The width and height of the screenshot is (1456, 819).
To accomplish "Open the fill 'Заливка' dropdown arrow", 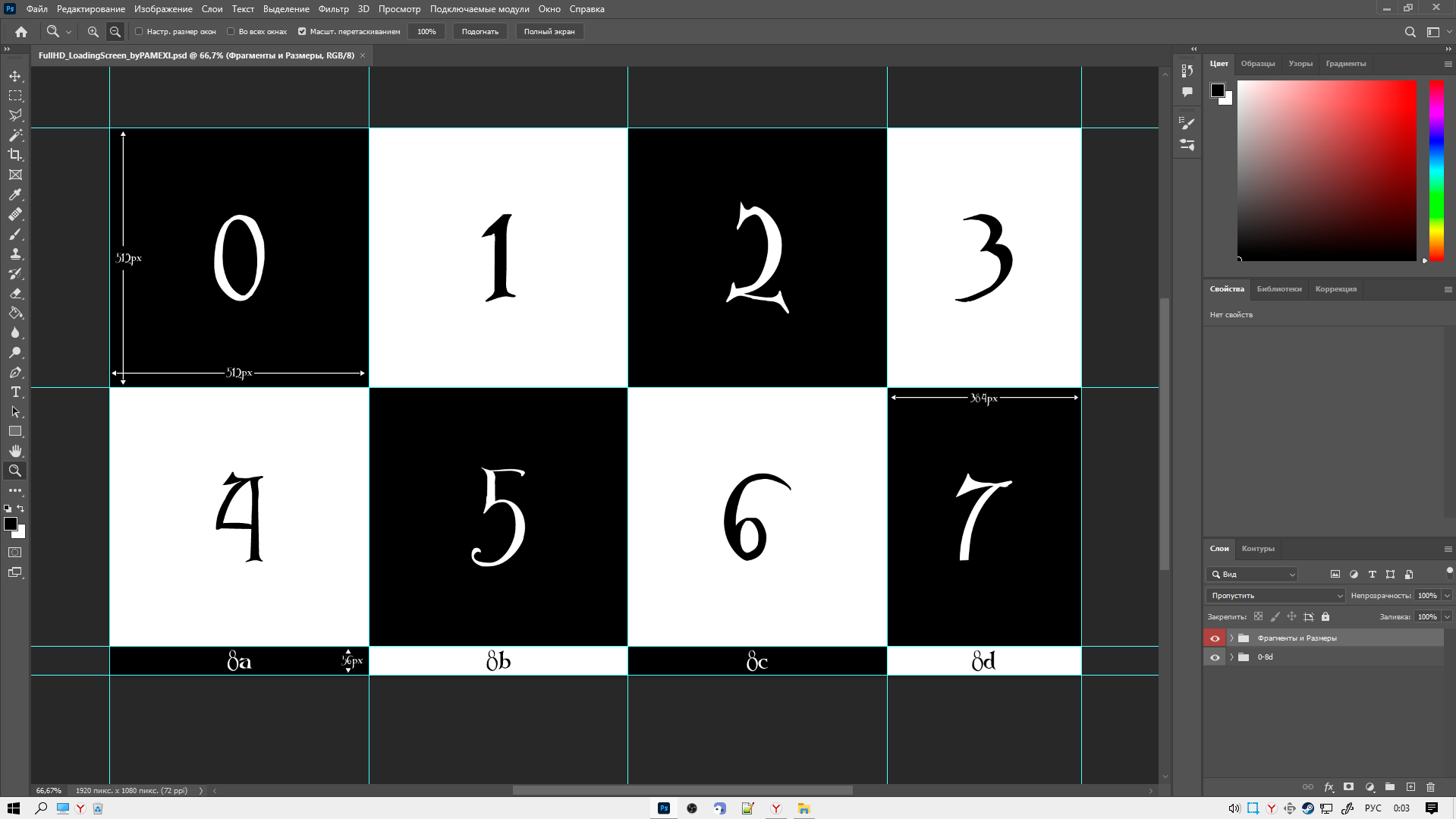I will (1447, 617).
